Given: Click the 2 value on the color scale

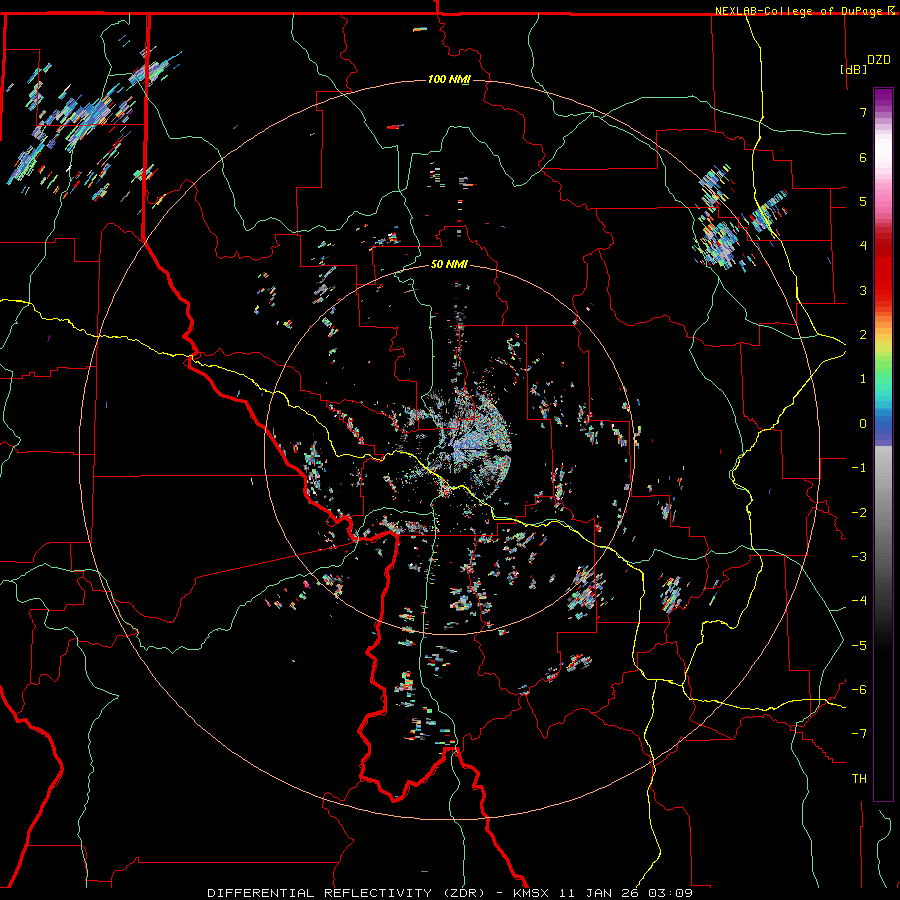Looking at the screenshot, I should [x=863, y=335].
